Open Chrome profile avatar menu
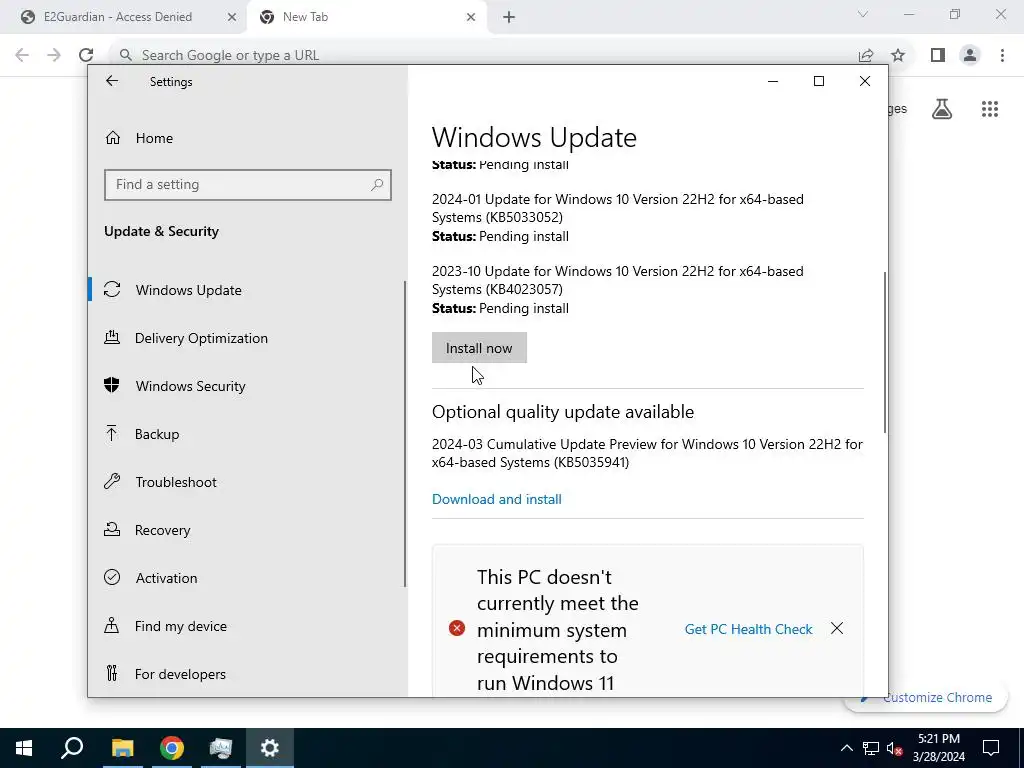The image size is (1024, 768). coord(970,56)
